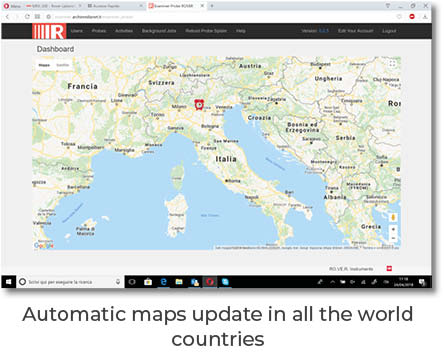This screenshot has height=361, width=444.
Task: Click the Logout link
Action: click(389, 31)
